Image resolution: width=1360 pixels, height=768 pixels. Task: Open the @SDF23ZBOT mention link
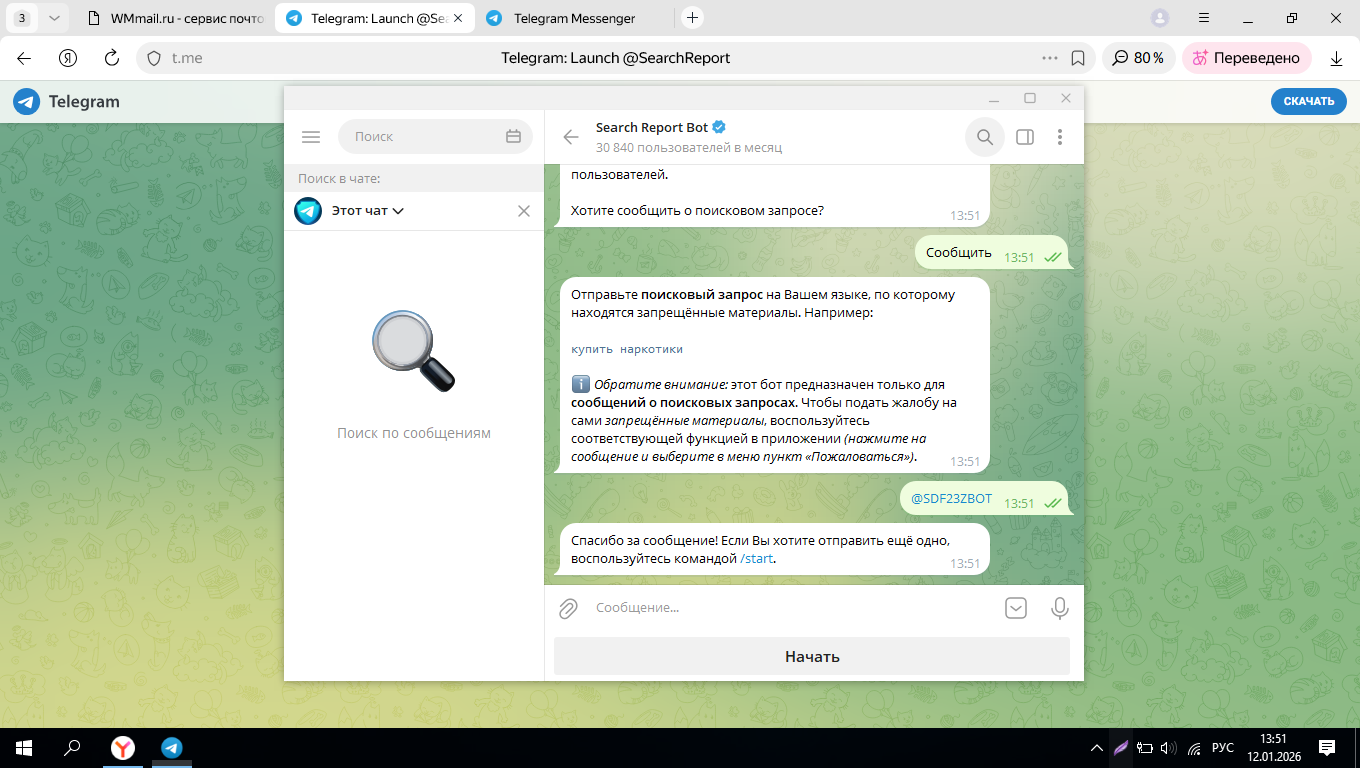pos(951,499)
